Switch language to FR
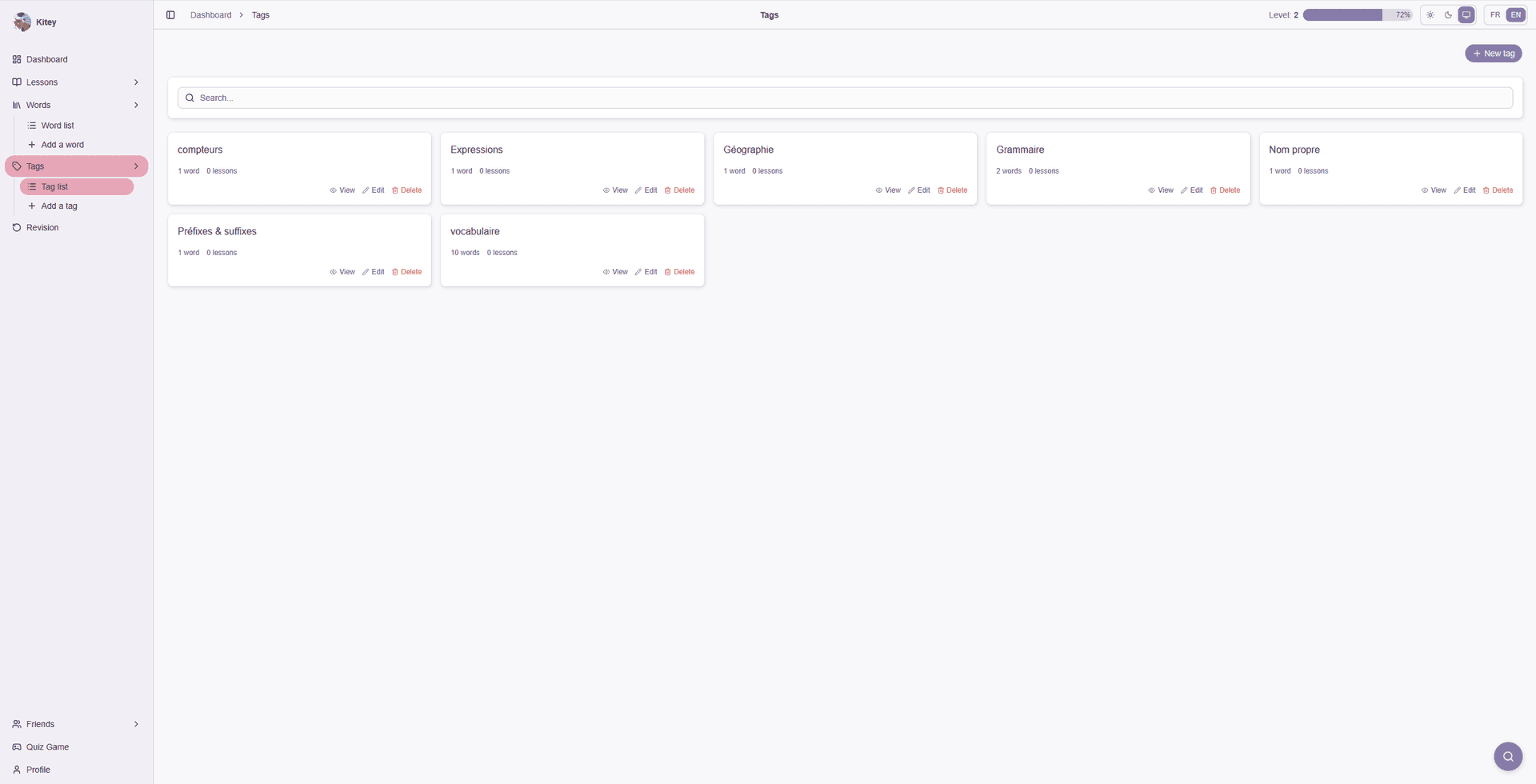The image size is (1536, 784). pos(1495,15)
